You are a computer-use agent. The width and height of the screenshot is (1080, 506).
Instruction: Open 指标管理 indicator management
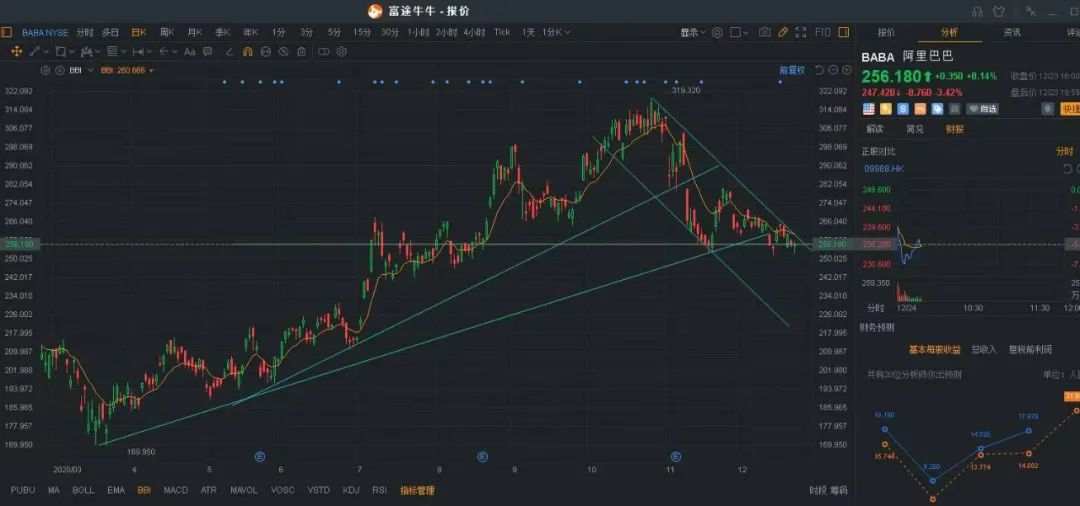[417, 490]
